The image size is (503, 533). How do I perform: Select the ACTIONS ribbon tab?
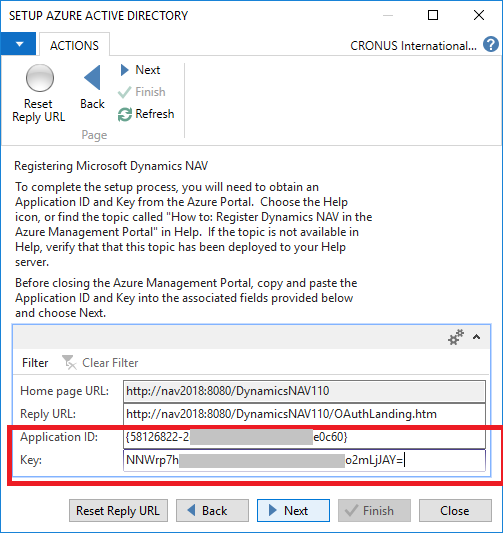coord(74,45)
